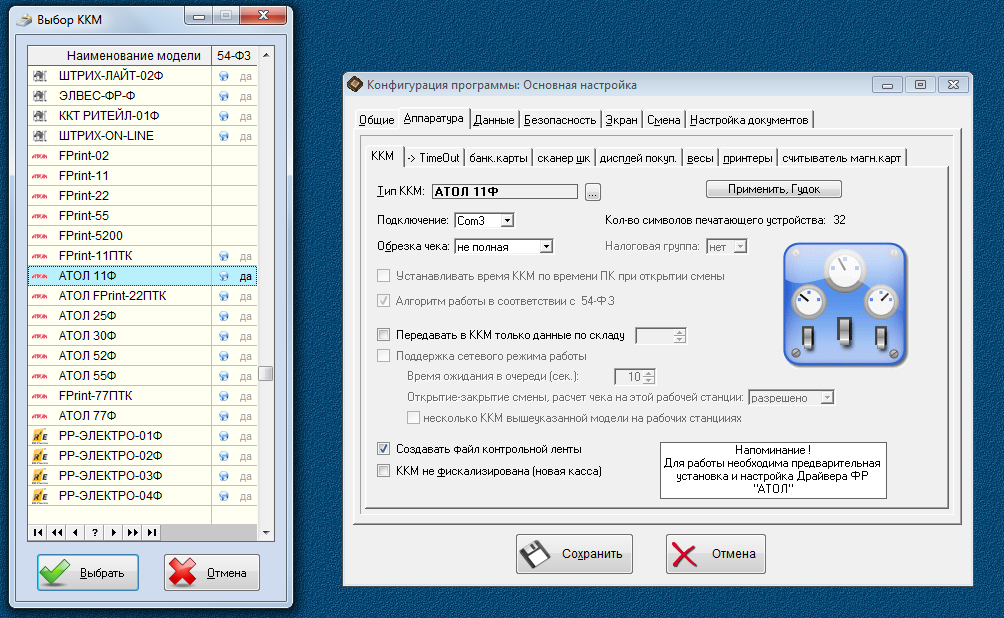
Task: Click the warehouse number spinner
Action: tap(679, 335)
